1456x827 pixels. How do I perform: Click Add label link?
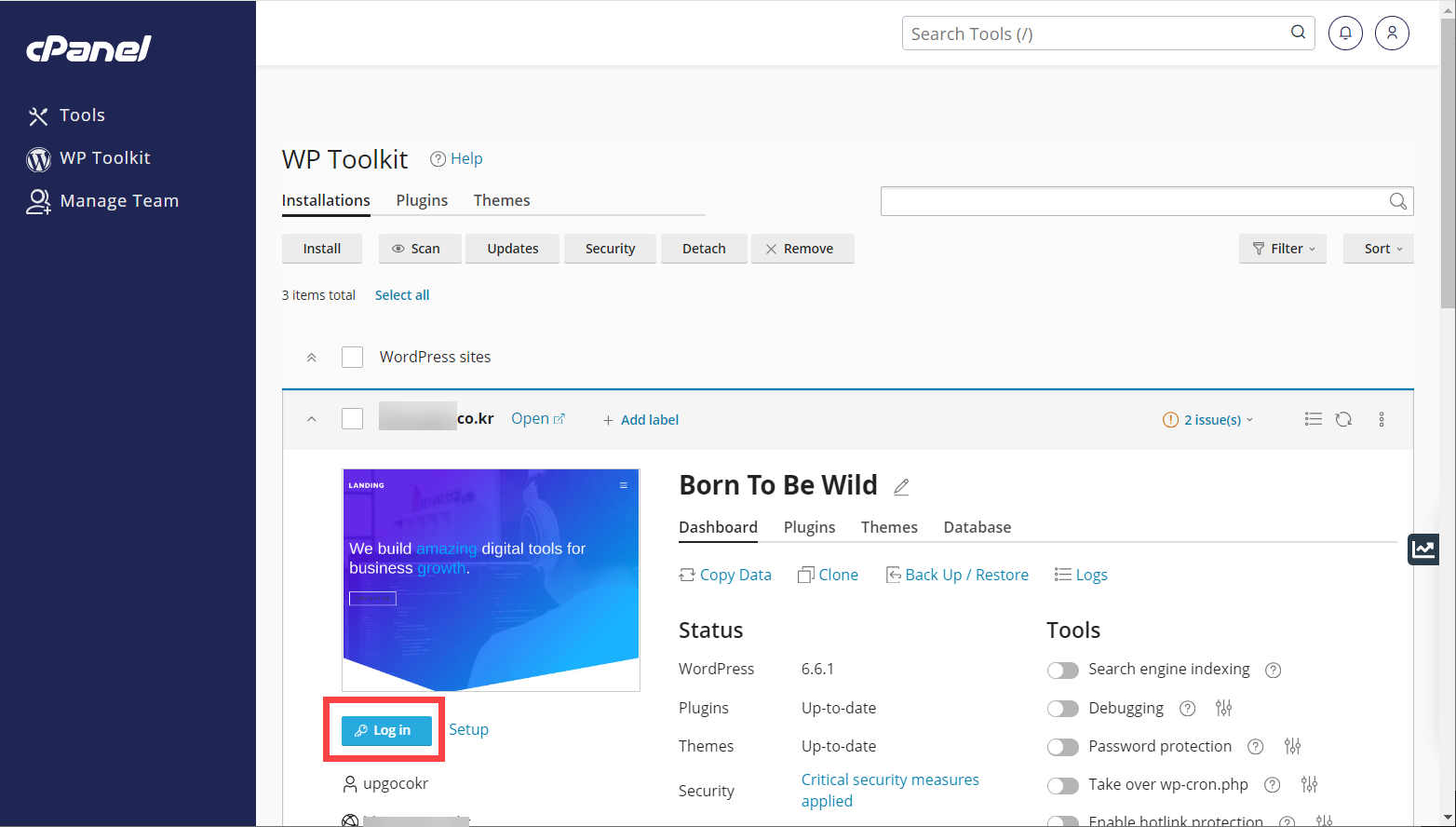click(x=640, y=420)
